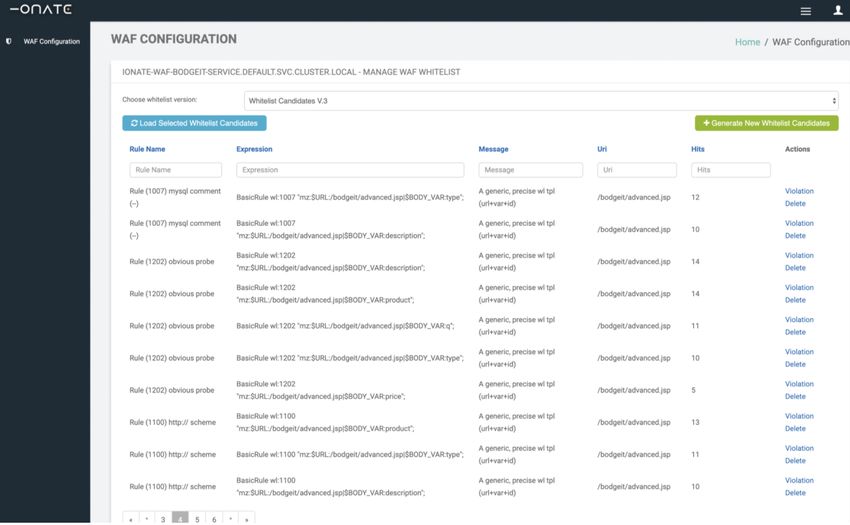Delete rule 1202 BODY_VAR:description row

(x=795, y=267)
